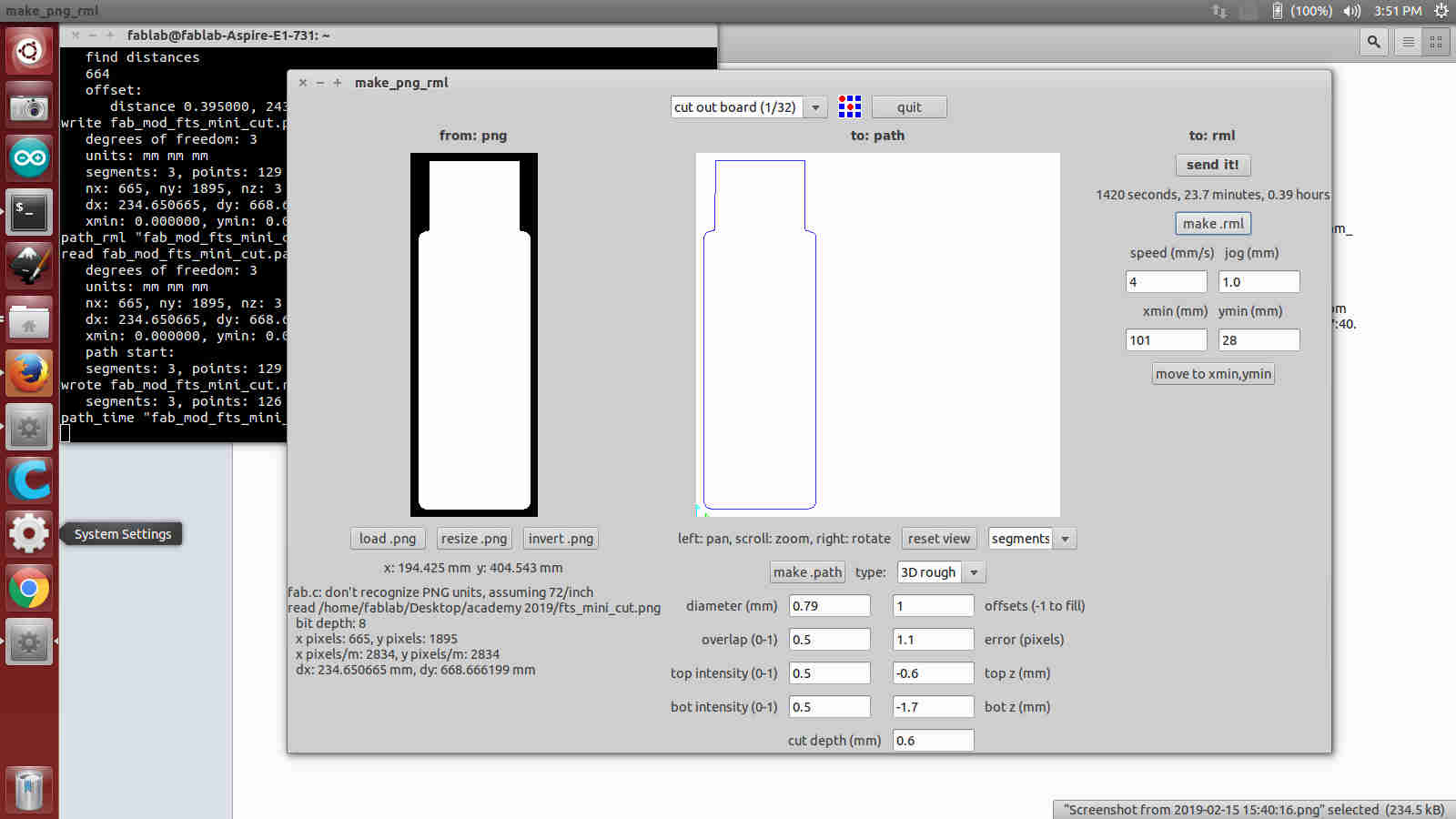Image resolution: width=1456 pixels, height=819 pixels.
Task: Click the jog (mm) field showing 1.0
Action: click(1259, 282)
